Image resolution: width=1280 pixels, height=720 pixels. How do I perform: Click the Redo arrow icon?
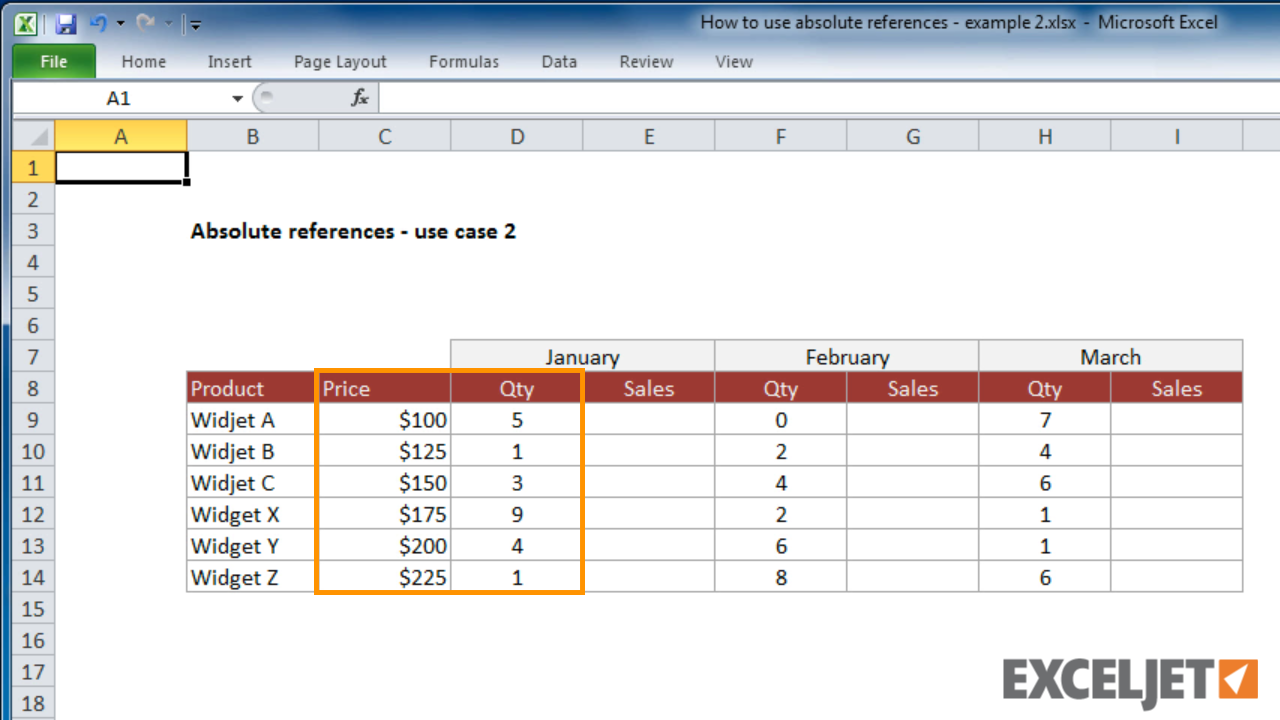pyautogui.click(x=144, y=23)
